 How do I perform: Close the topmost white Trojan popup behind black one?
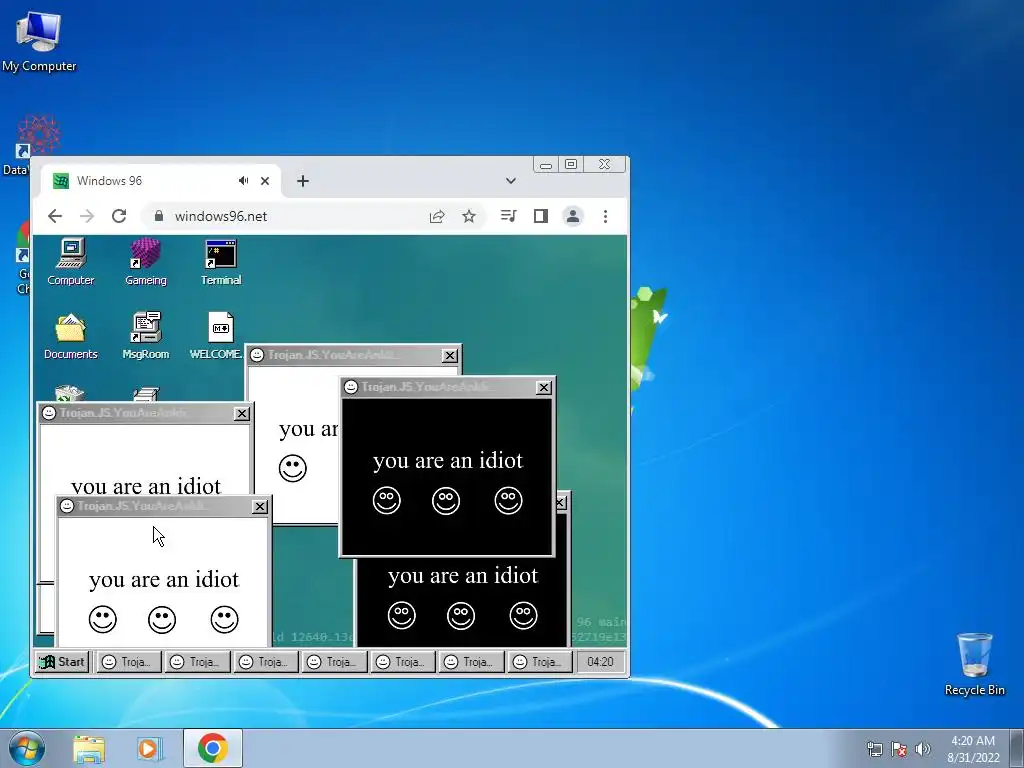[450, 355]
